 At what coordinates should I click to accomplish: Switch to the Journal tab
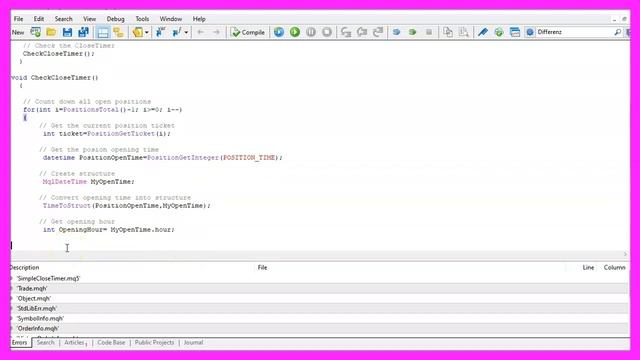click(x=193, y=342)
